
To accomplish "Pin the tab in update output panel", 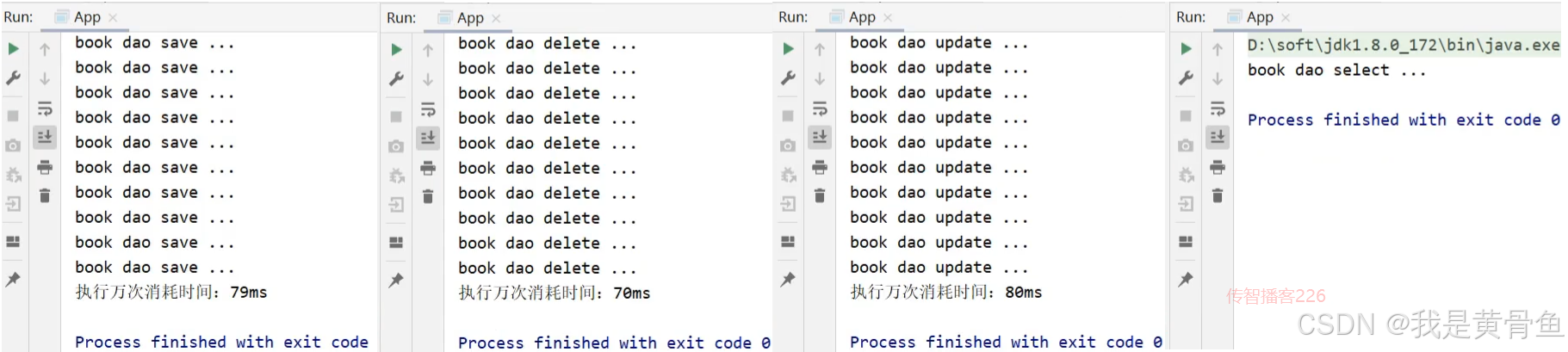I will (x=788, y=279).
